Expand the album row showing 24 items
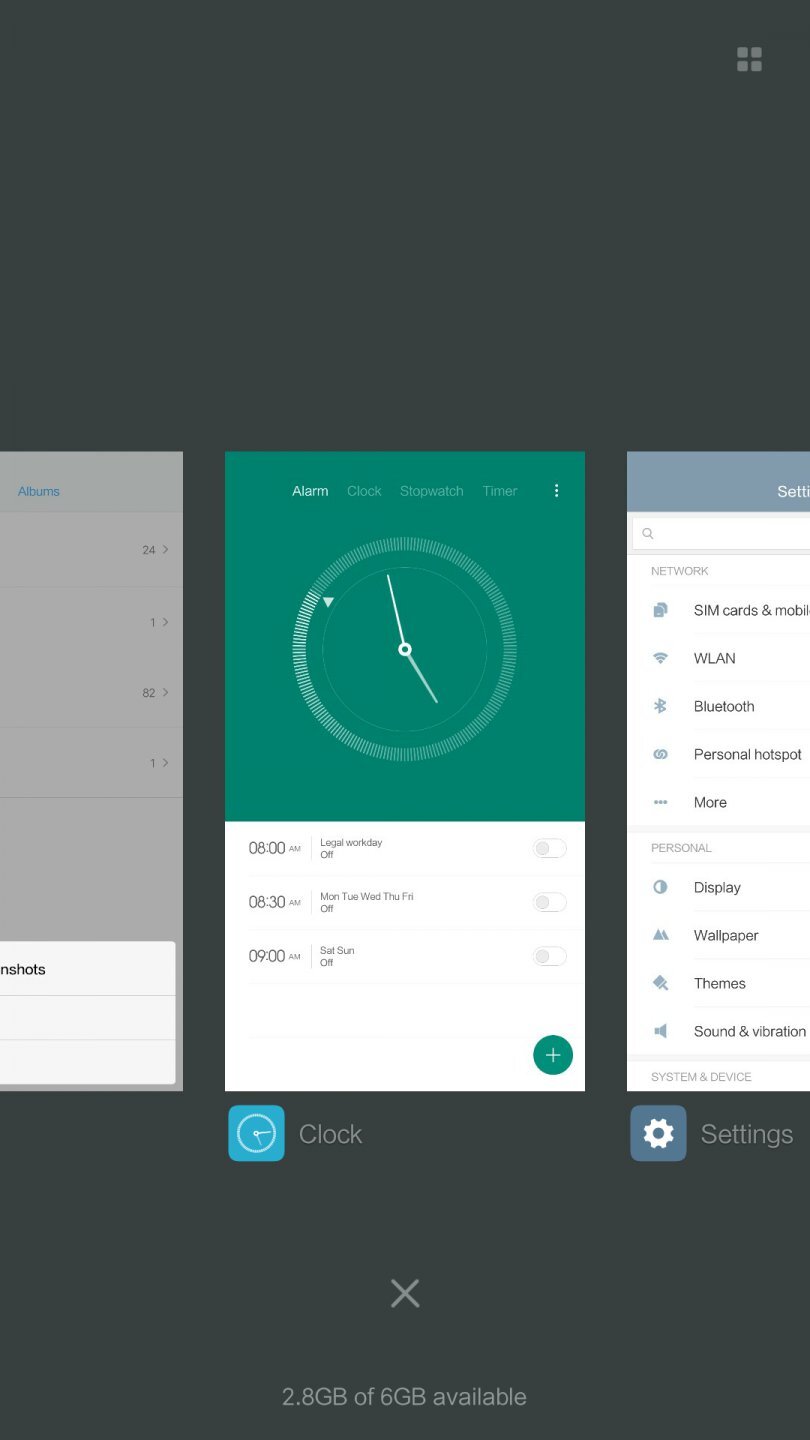This screenshot has height=1440, width=810. [x=90, y=550]
